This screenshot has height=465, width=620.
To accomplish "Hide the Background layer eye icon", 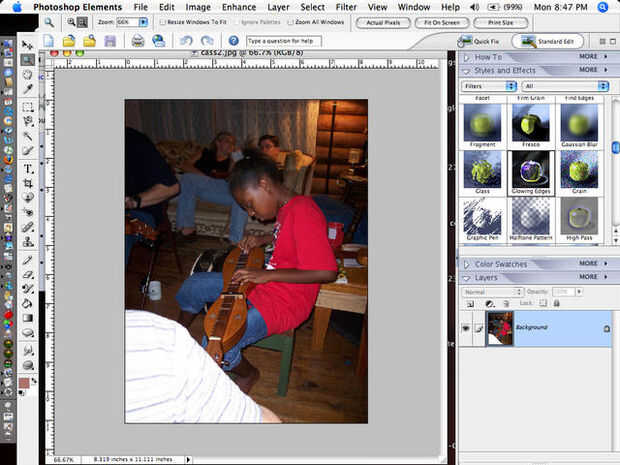I will point(466,328).
